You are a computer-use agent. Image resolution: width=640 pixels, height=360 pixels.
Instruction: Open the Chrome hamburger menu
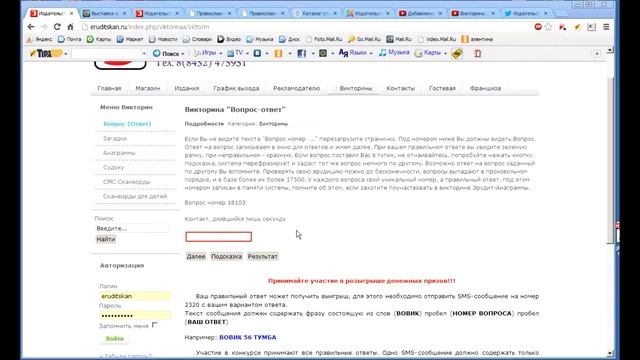pyautogui.click(x=606, y=27)
